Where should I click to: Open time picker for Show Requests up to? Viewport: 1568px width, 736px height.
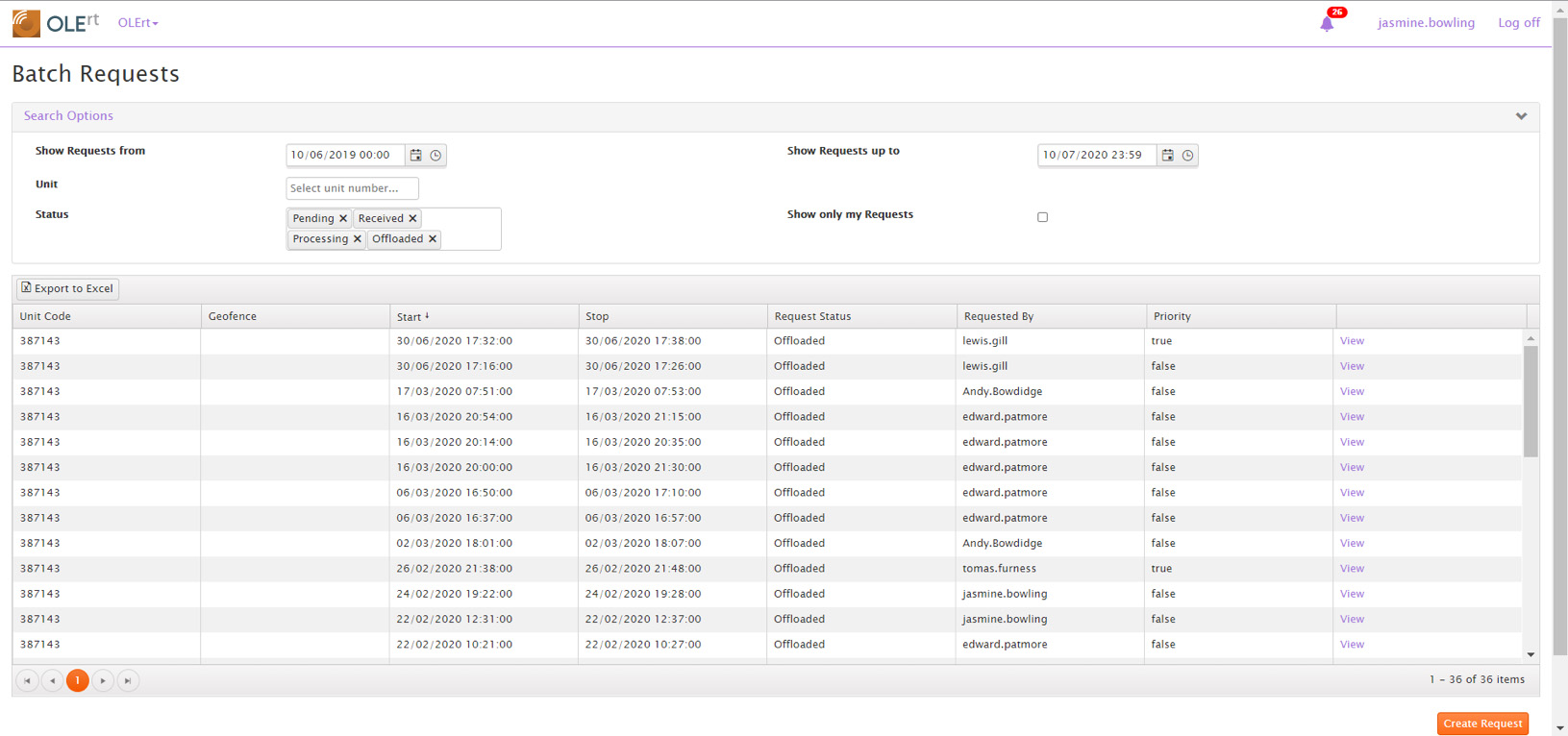(1187, 155)
